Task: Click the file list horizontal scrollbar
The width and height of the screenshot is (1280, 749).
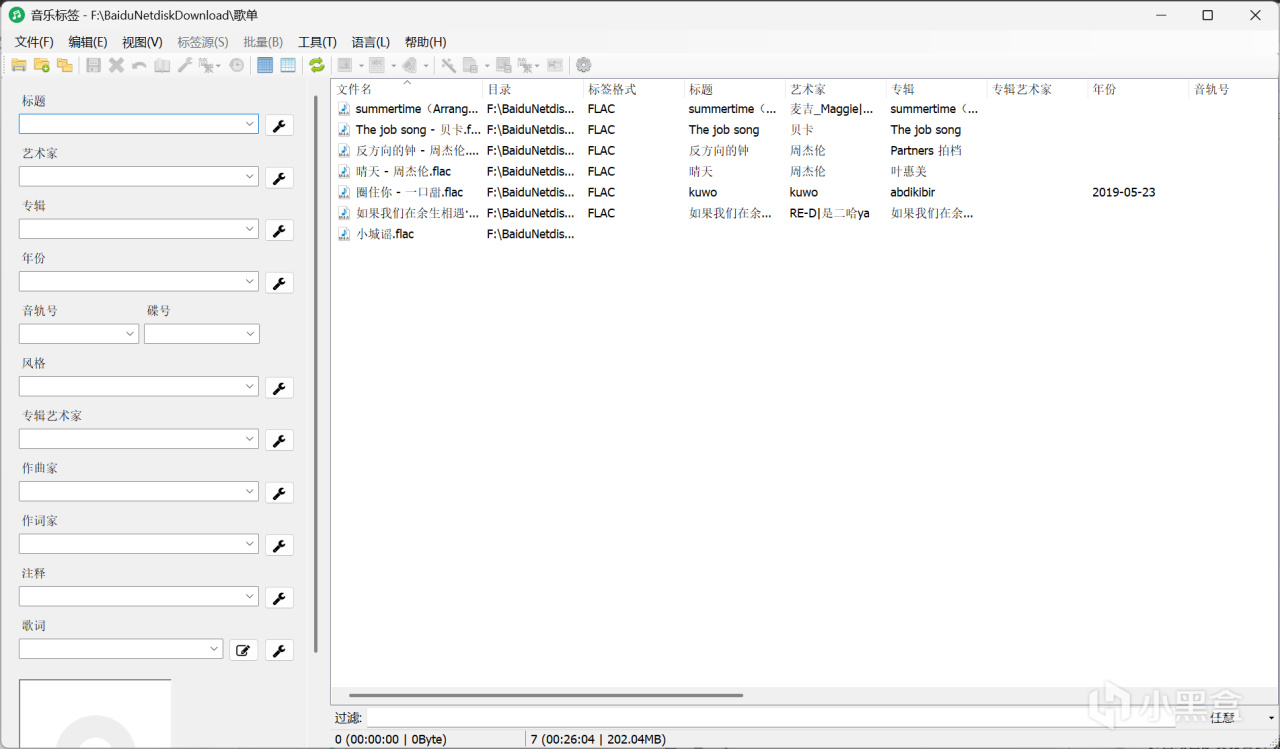Action: point(546,695)
